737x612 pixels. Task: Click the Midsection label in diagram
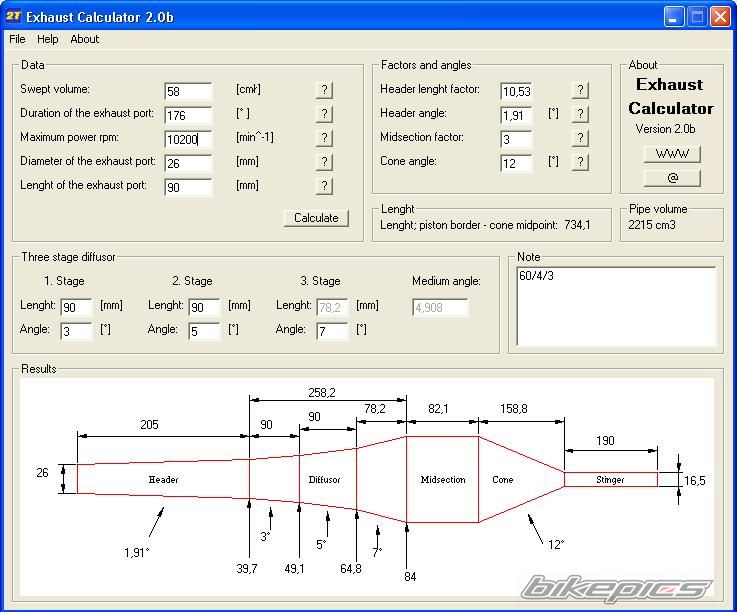tap(443, 479)
